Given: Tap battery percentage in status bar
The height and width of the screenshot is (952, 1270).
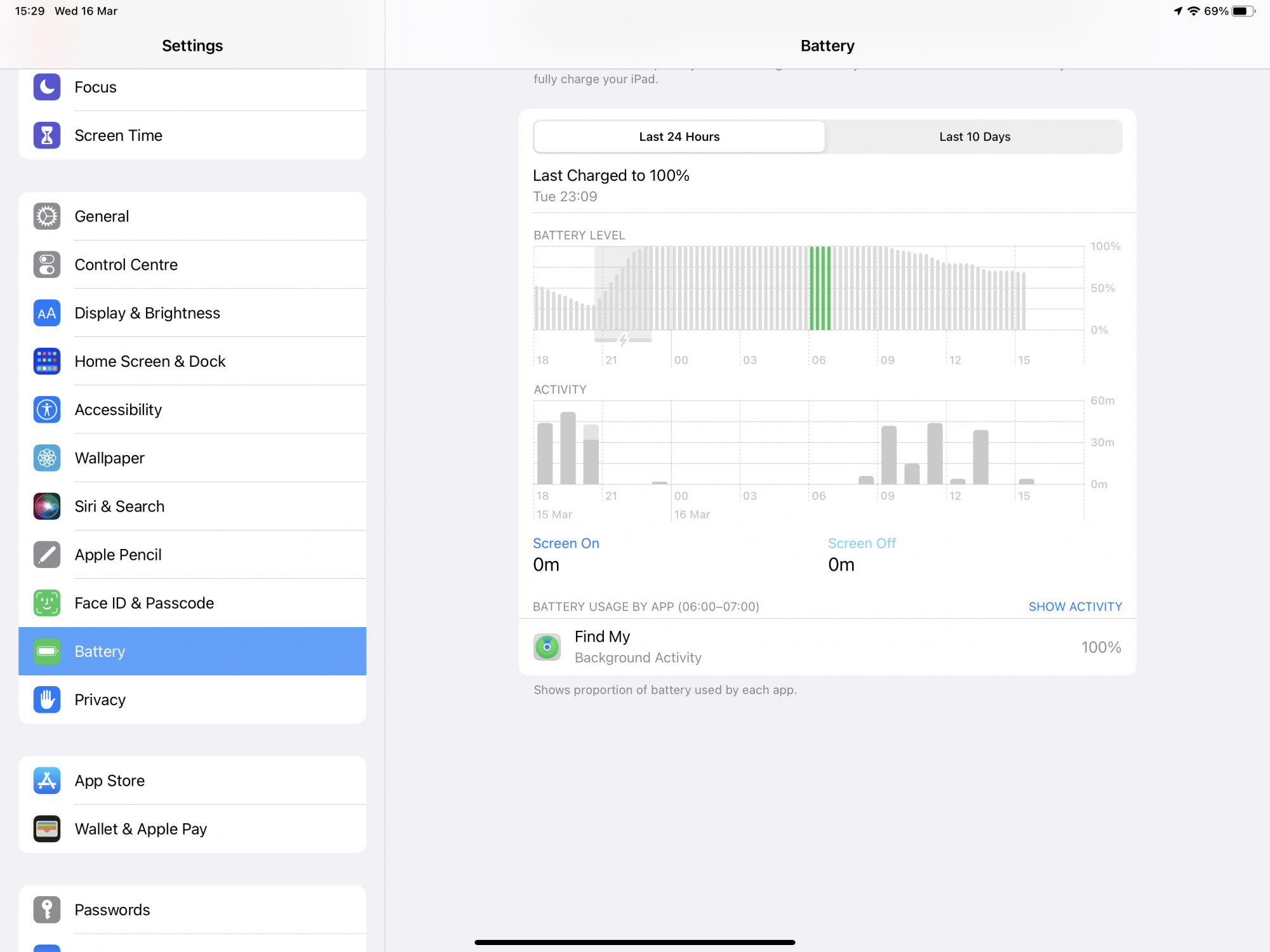Looking at the screenshot, I should pos(1215,11).
